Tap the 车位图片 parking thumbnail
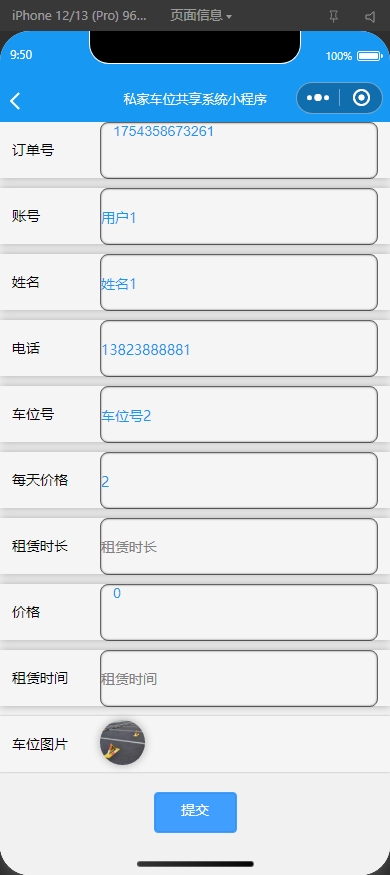The image size is (390, 875). (x=123, y=743)
